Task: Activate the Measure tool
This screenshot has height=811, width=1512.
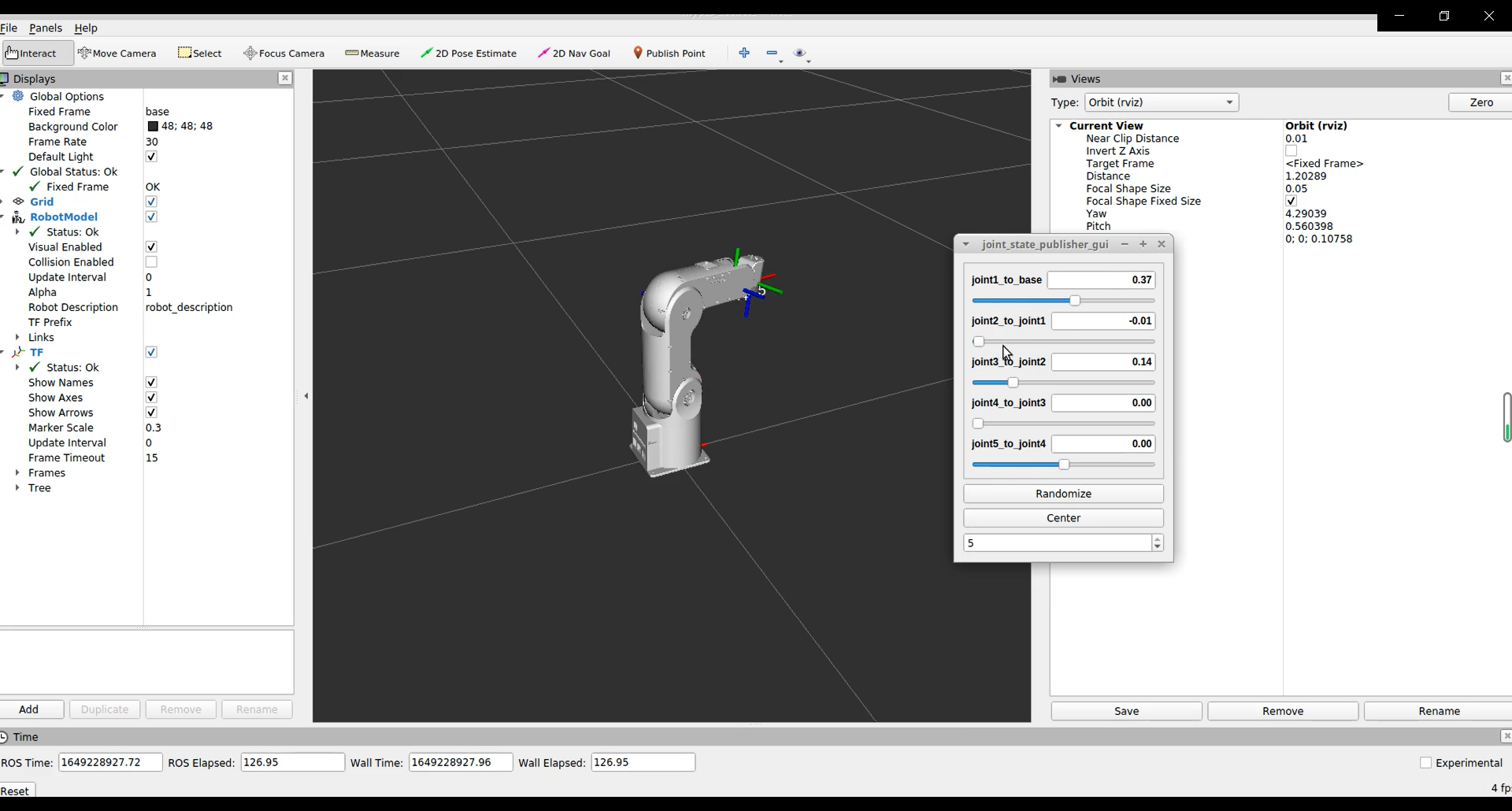Action: point(372,54)
